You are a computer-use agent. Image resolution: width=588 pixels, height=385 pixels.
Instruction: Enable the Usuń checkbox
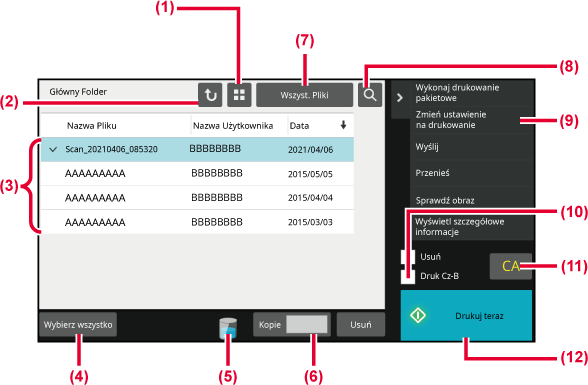[x=408, y=257]
